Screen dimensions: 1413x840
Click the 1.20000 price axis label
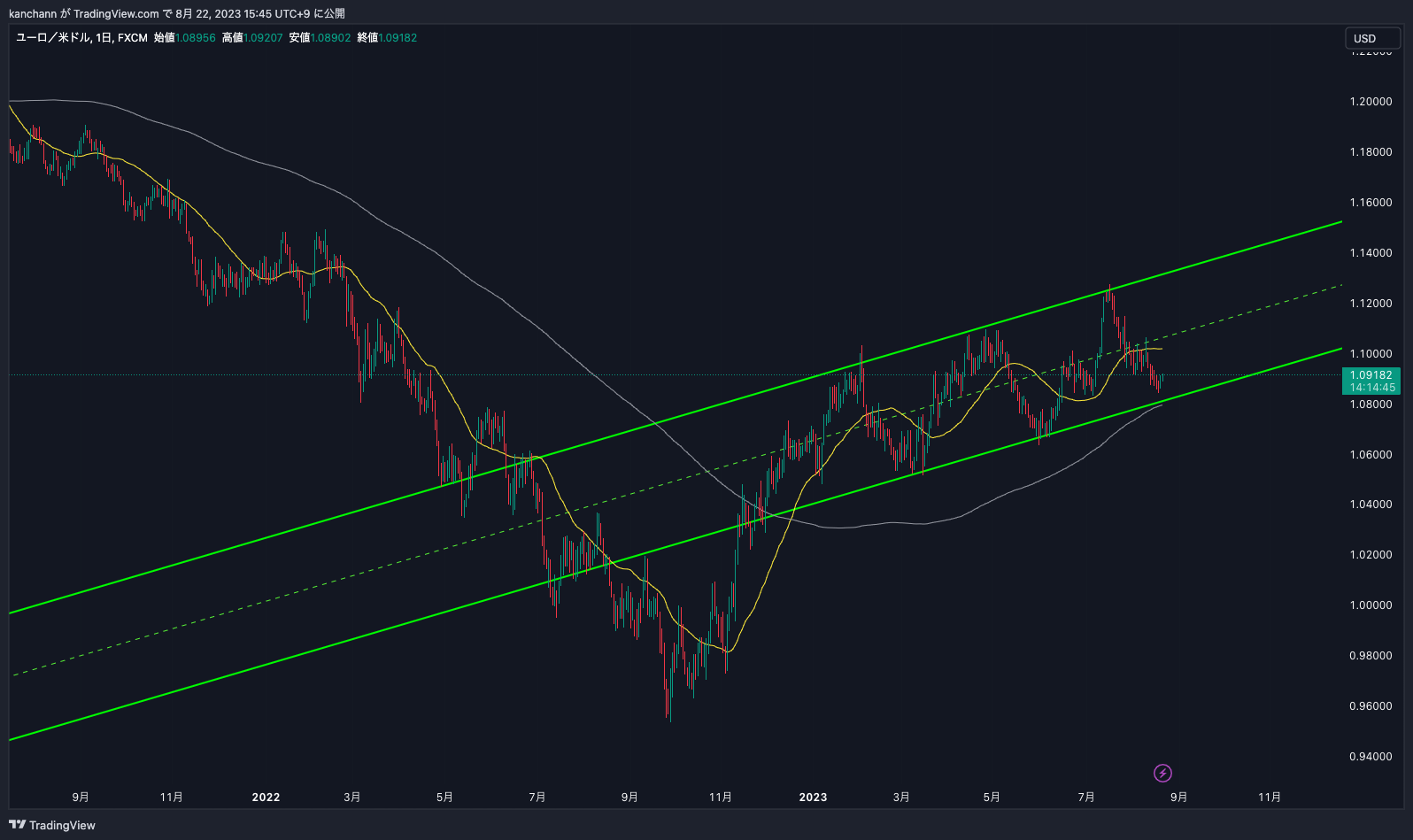click(x=1371, y=102)
